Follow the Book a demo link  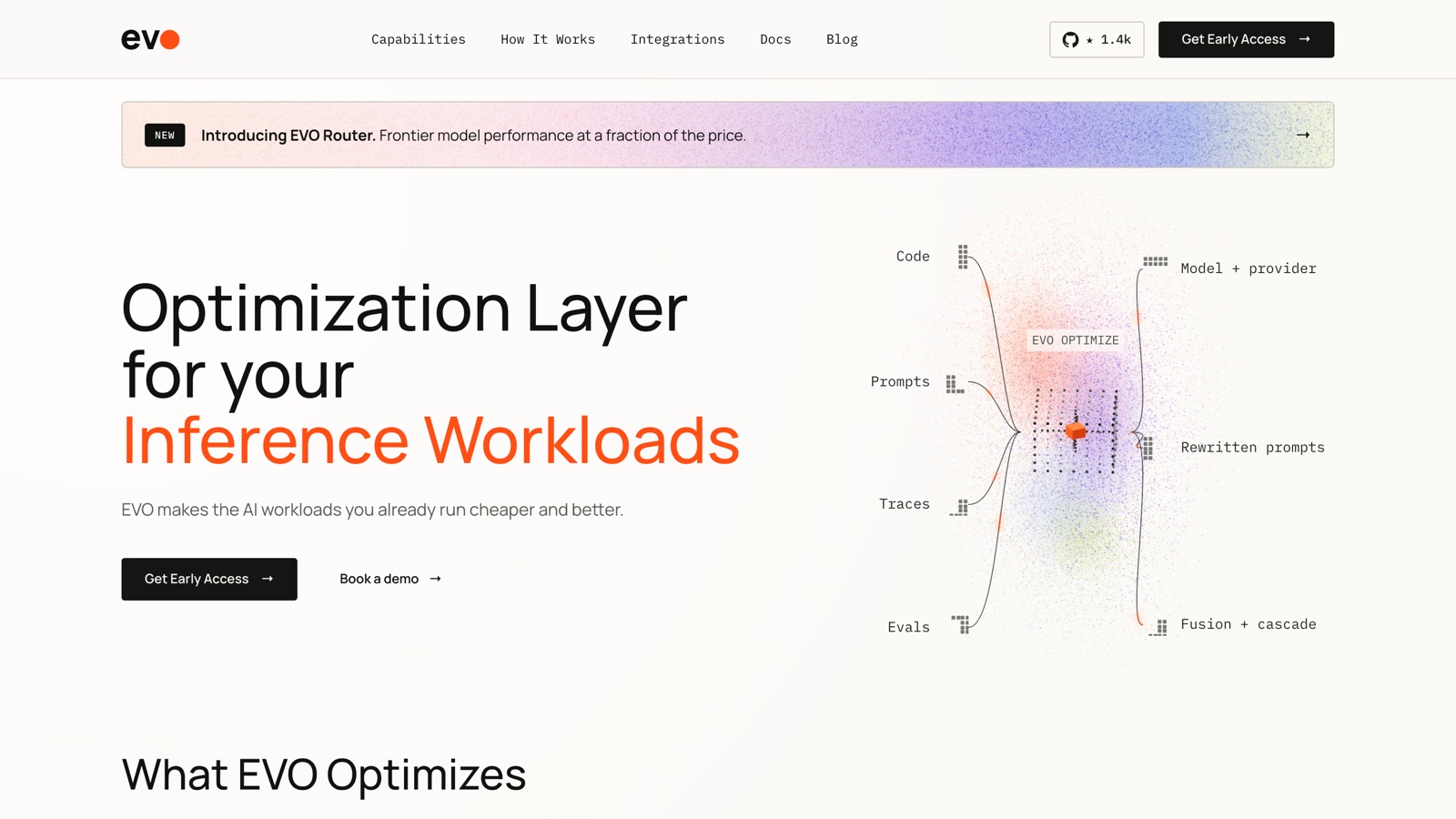[390, 579]
